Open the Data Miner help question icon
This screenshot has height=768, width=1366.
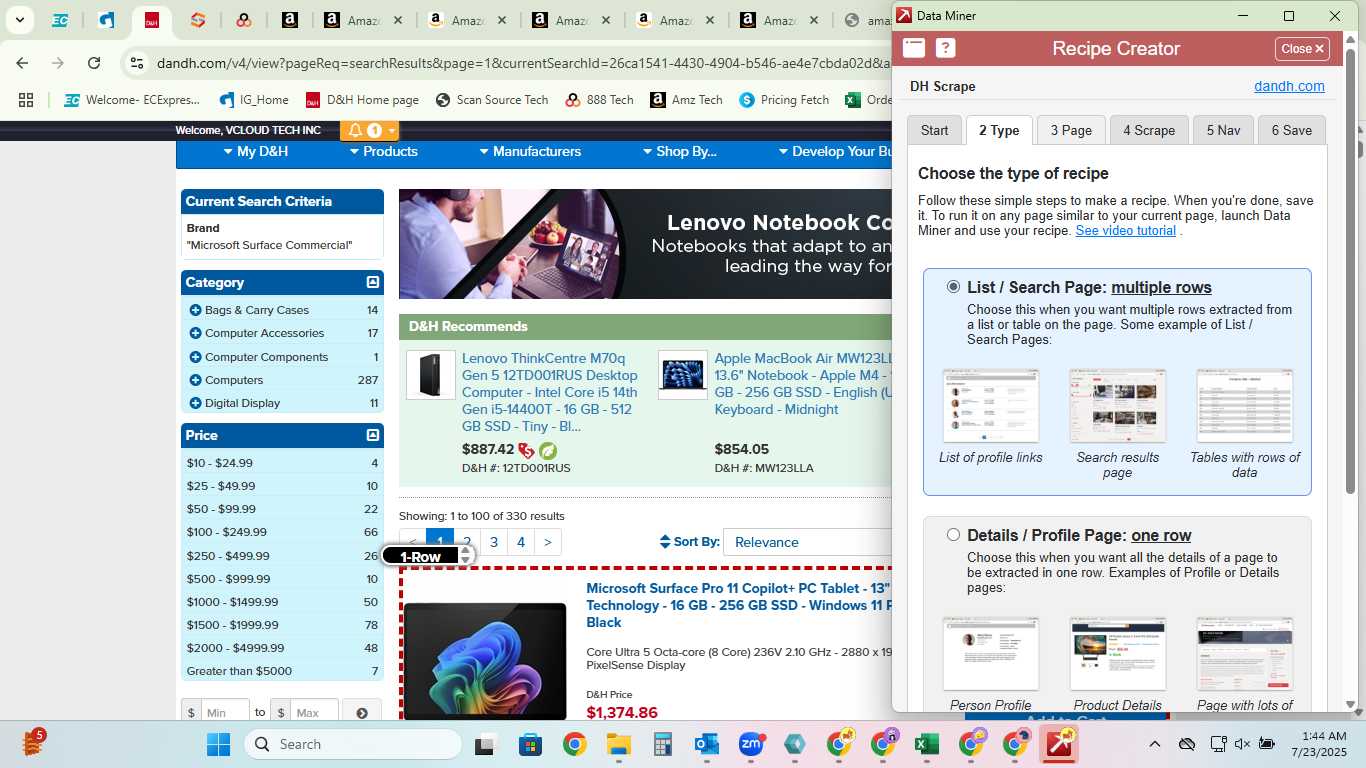pos(946,48)
